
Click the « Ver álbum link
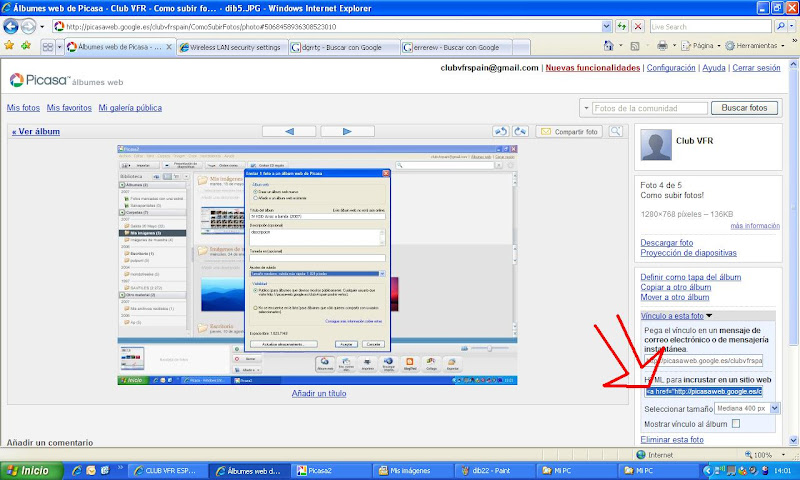coord(36,131)
